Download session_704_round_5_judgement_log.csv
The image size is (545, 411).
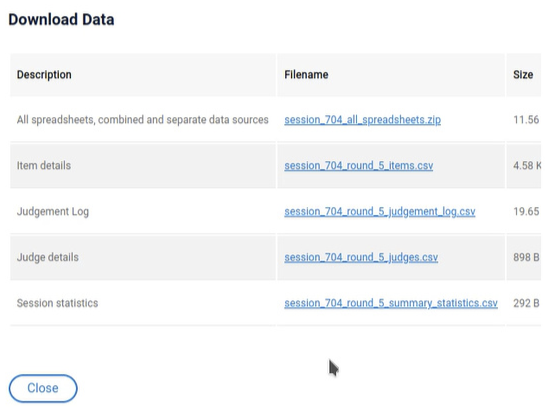380,211
